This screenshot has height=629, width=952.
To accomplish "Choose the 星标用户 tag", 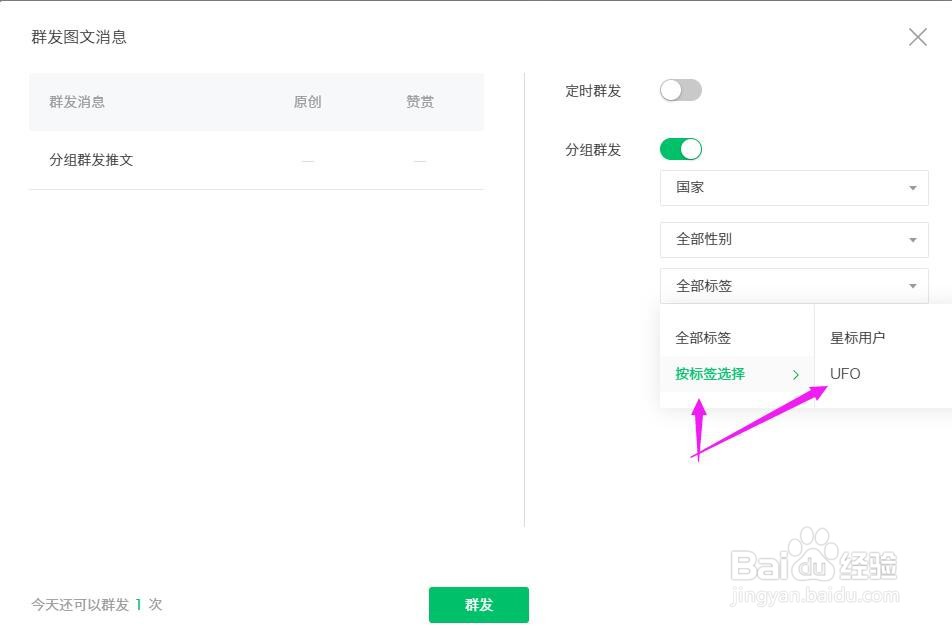I will (857, 338).
